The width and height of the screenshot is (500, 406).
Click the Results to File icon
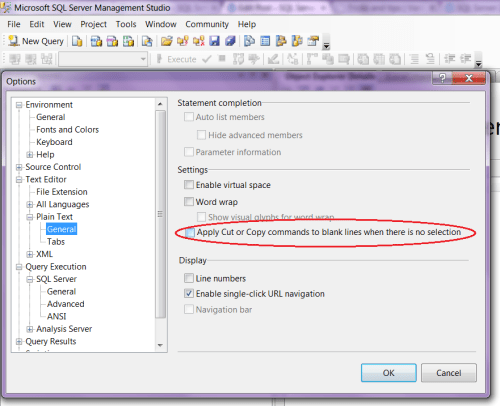[x=395, y=59]
